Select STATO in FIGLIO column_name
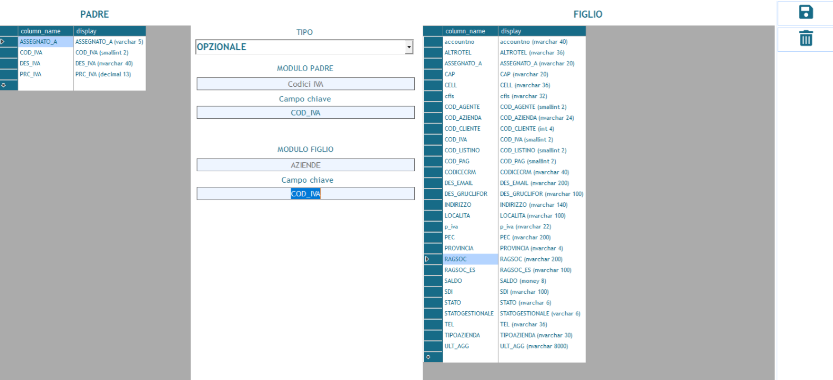 [x=471, y=302]
